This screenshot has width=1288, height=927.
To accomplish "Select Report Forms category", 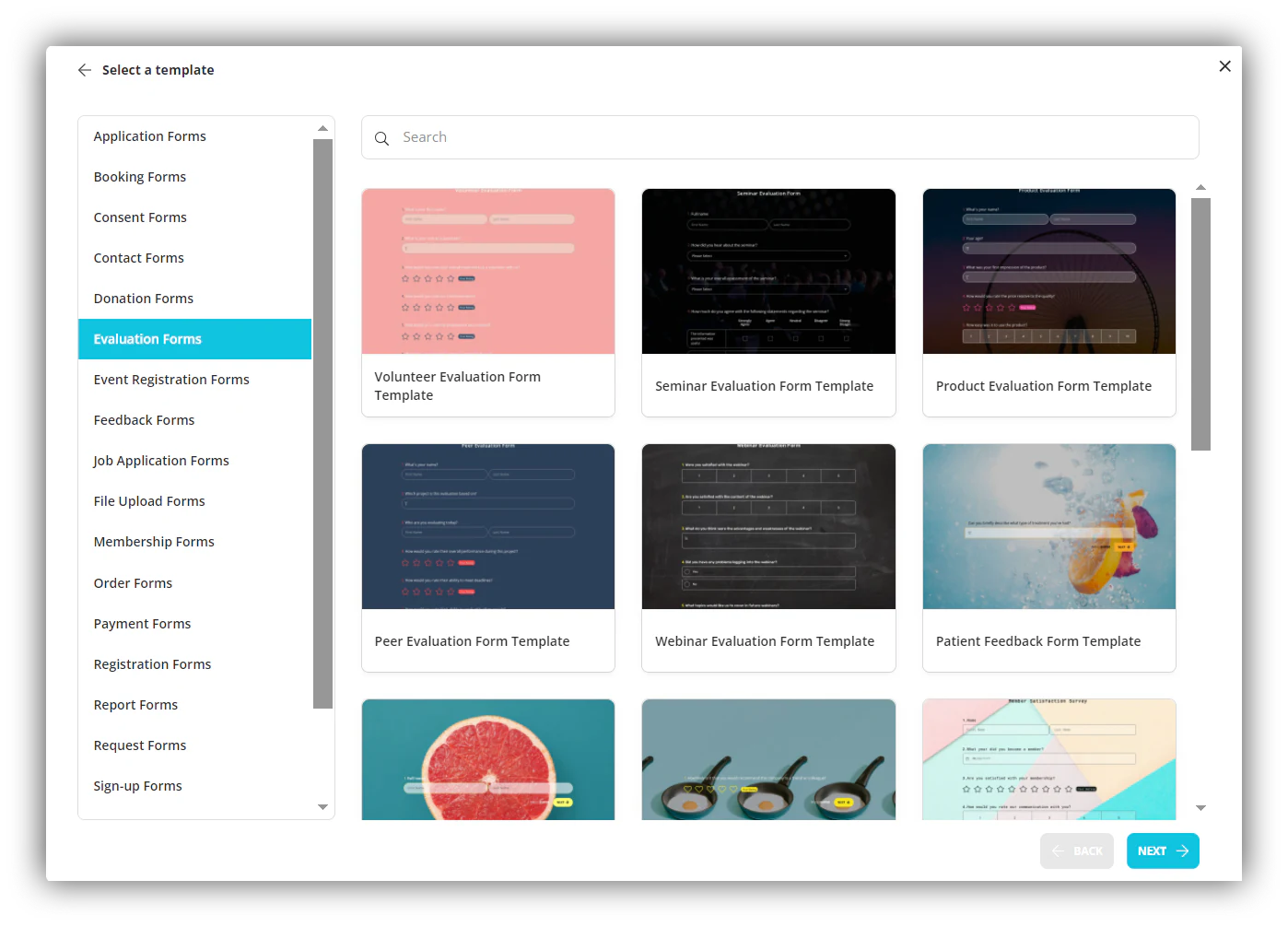I will [194, 705].
